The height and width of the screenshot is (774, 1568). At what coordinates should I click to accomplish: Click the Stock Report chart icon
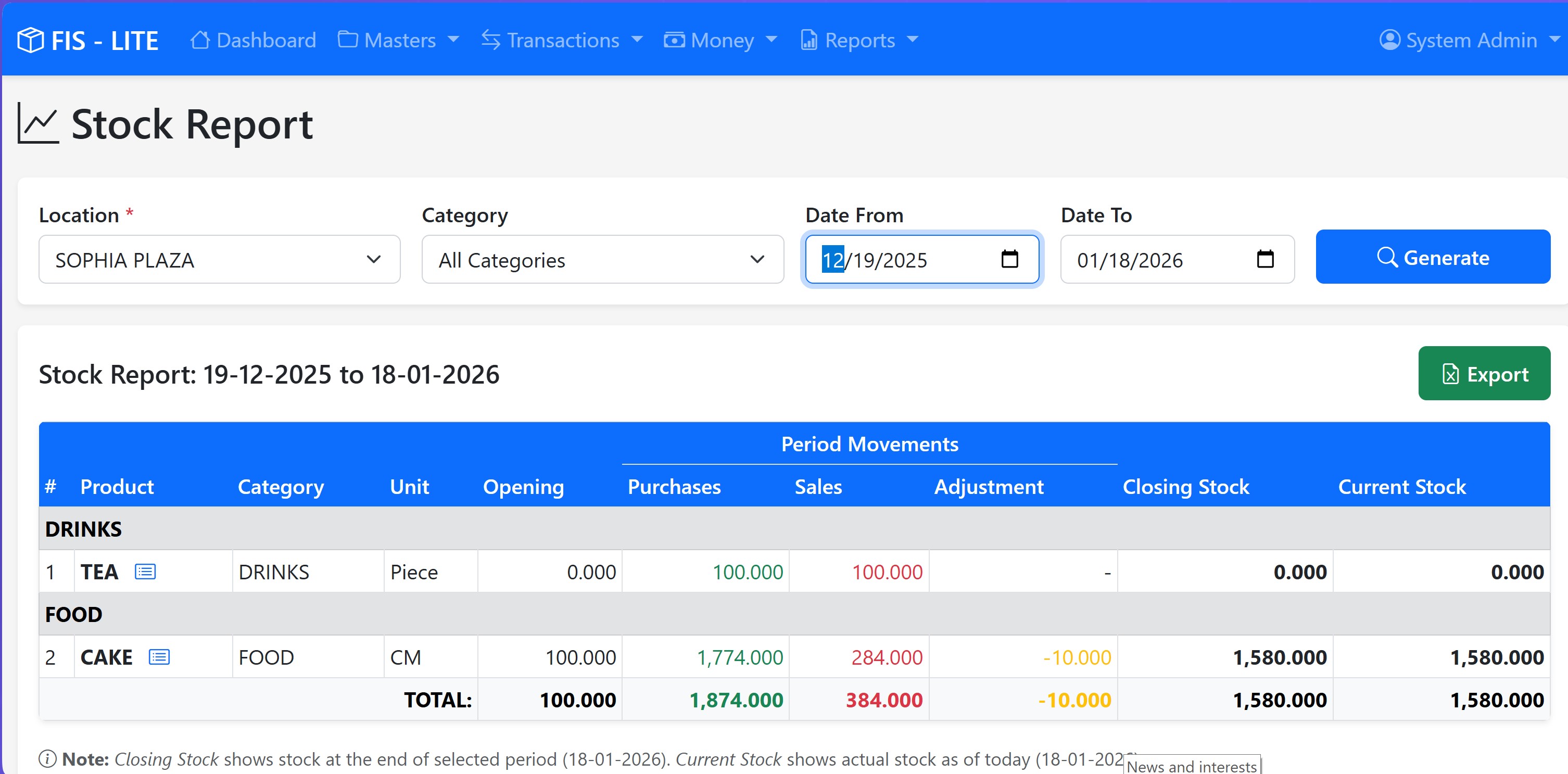(x=37, y=123)
